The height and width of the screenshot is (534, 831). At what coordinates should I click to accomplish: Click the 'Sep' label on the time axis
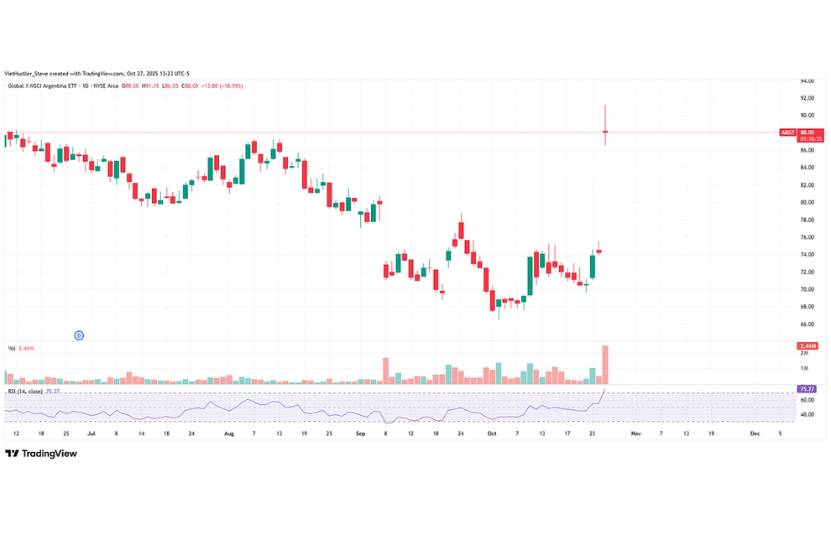[x=360, y=435]
